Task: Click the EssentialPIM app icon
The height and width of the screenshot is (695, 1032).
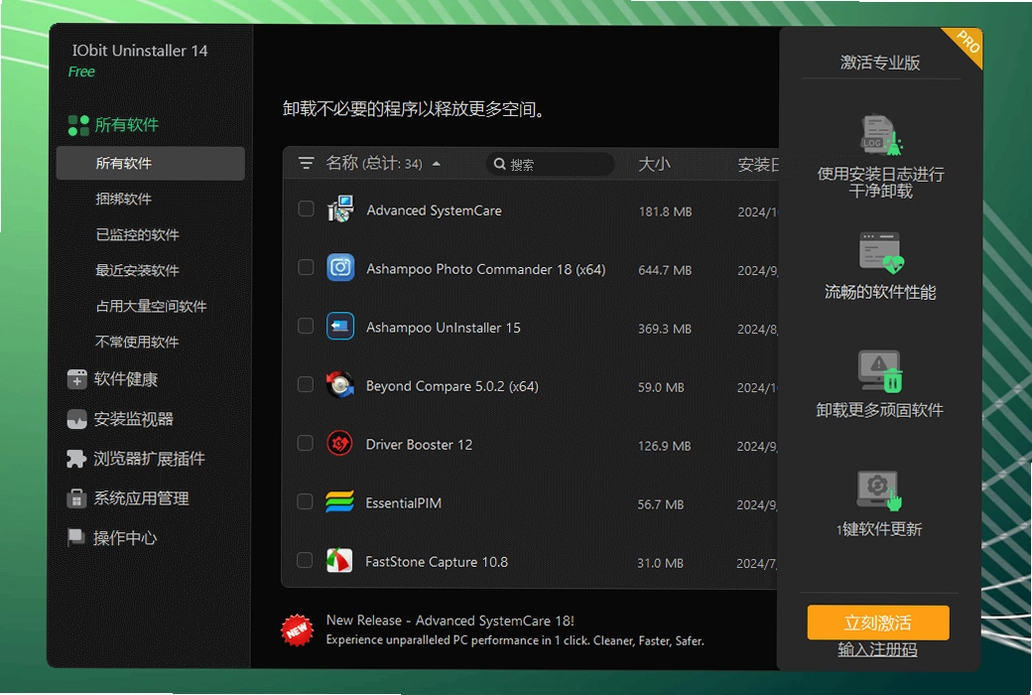Action: point(340,502)
